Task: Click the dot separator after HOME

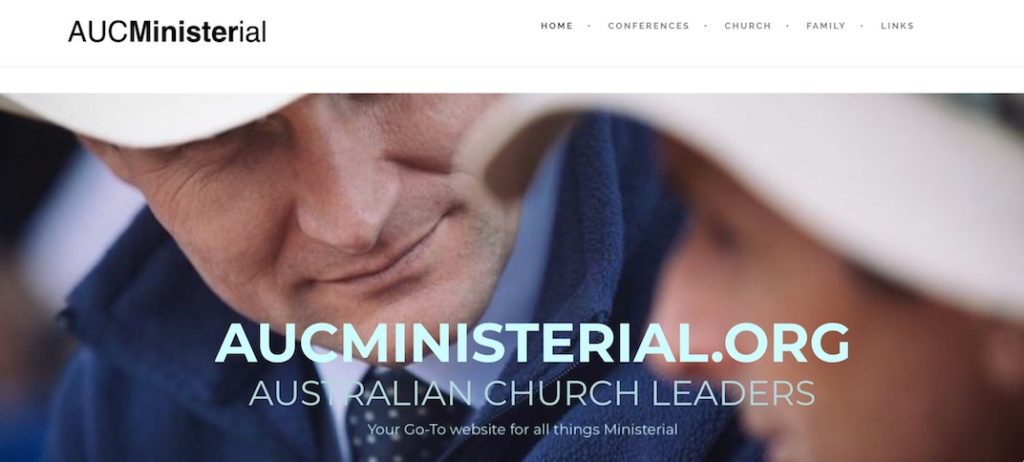Action: [x=590, y=26]
